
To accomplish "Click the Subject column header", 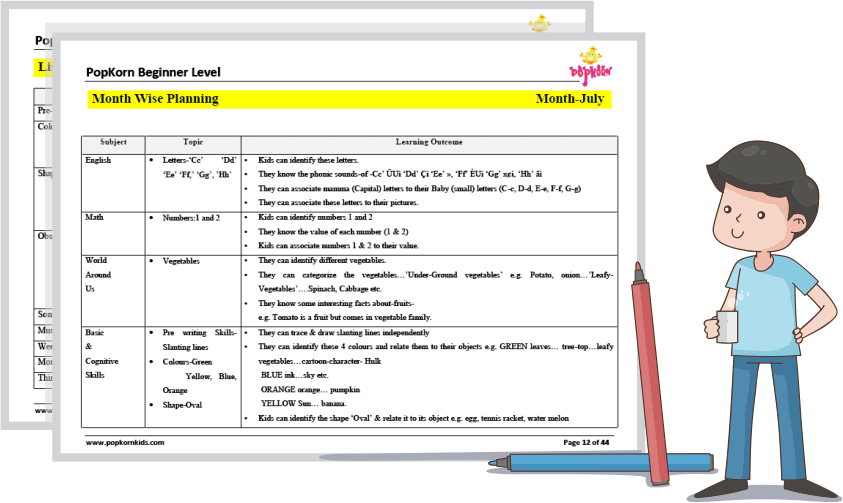I will pos(113,142).
